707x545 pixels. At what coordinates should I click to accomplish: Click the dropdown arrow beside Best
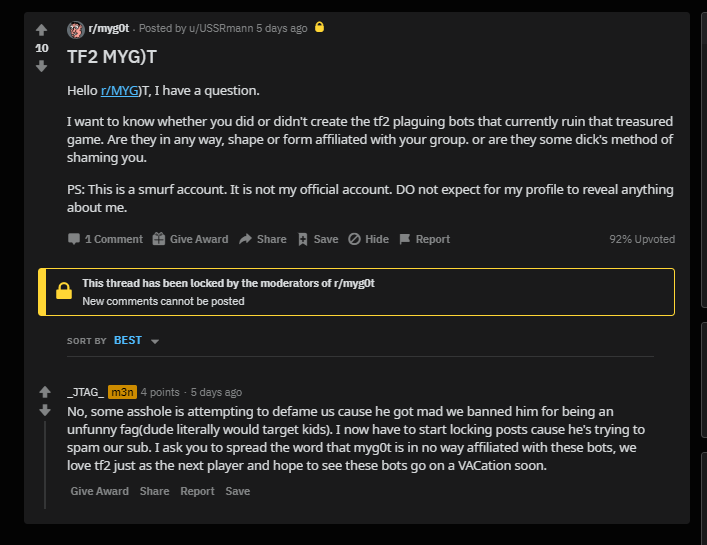pyautogui.click(x=155, y=341)
